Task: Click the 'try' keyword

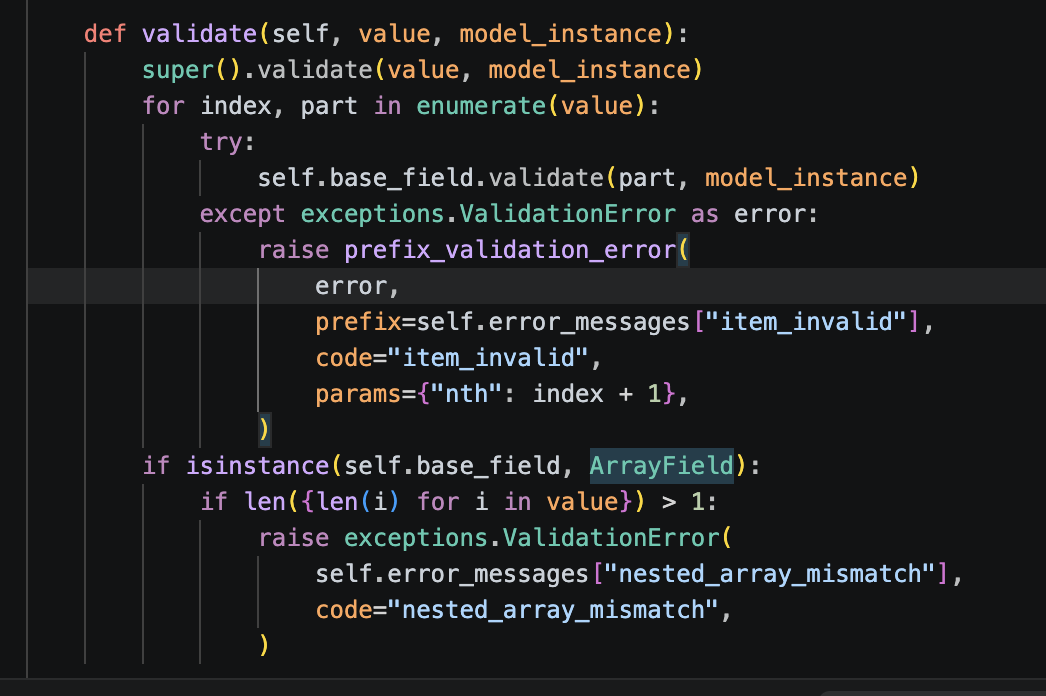Action: click(221, 142)
